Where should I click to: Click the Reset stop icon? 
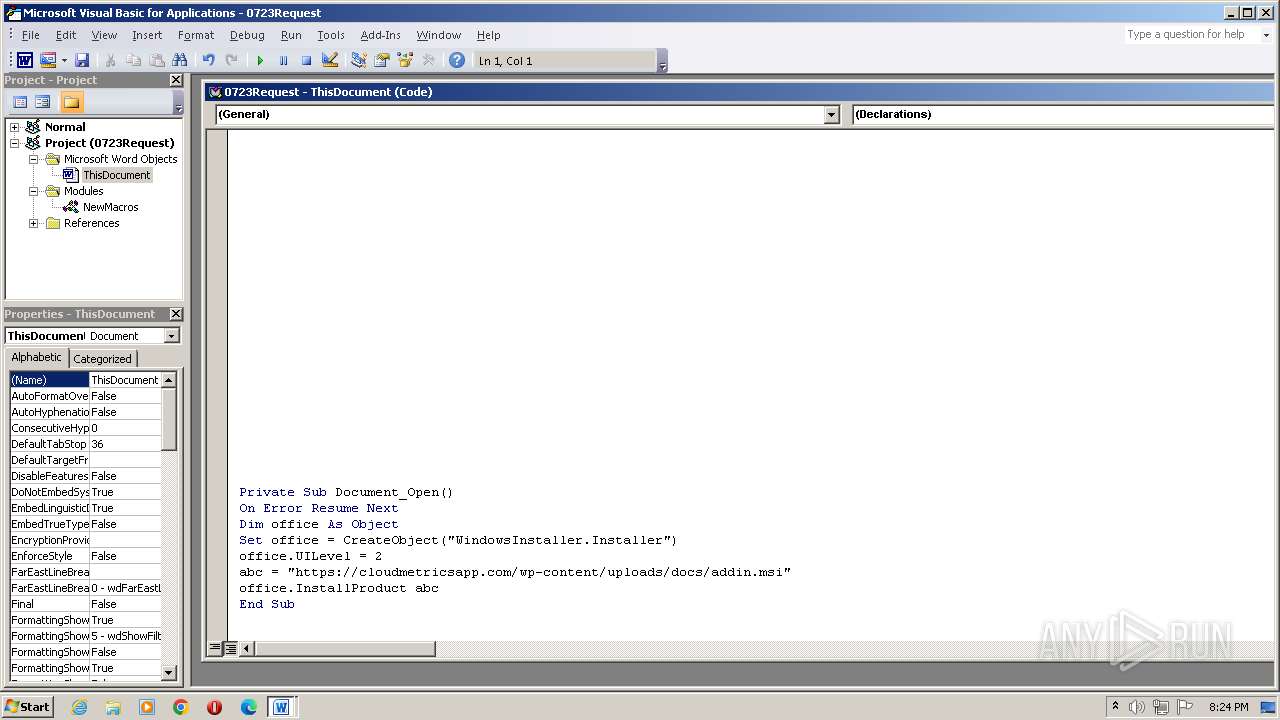(306, 61)
